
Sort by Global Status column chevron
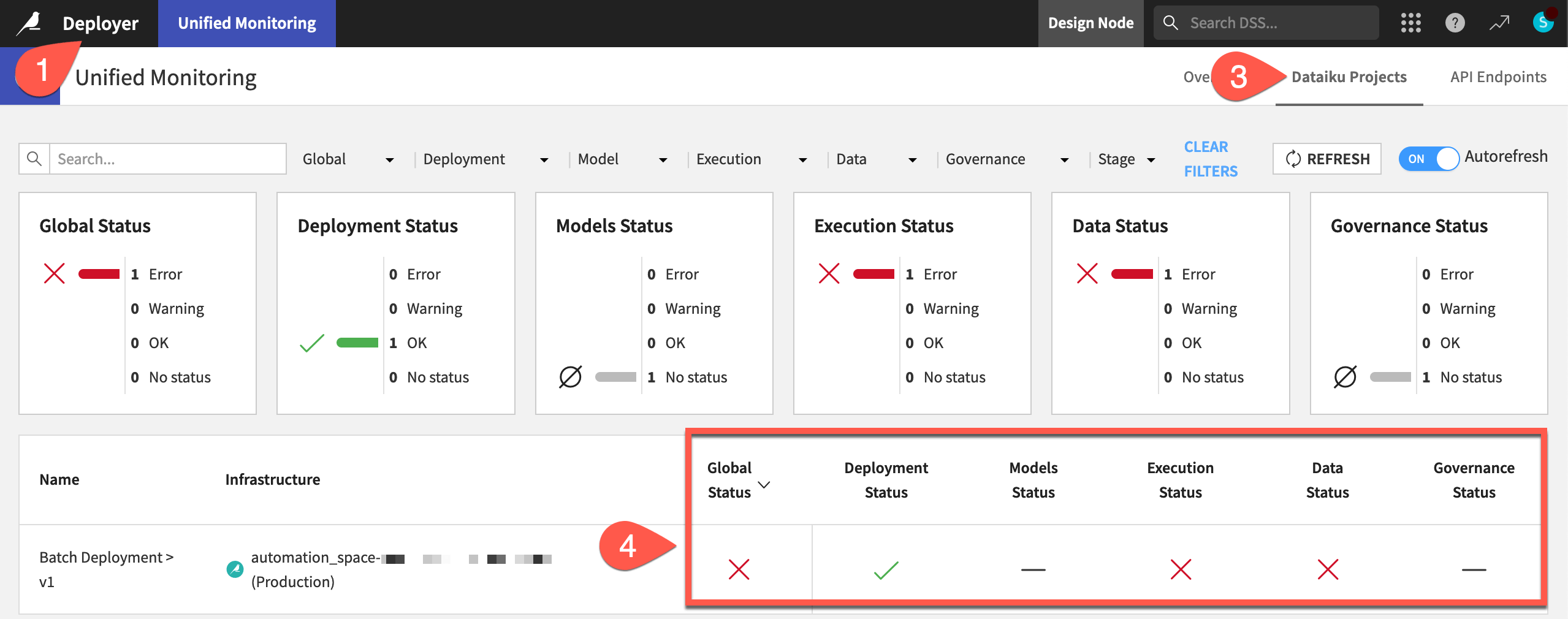[x=764, y=485]
